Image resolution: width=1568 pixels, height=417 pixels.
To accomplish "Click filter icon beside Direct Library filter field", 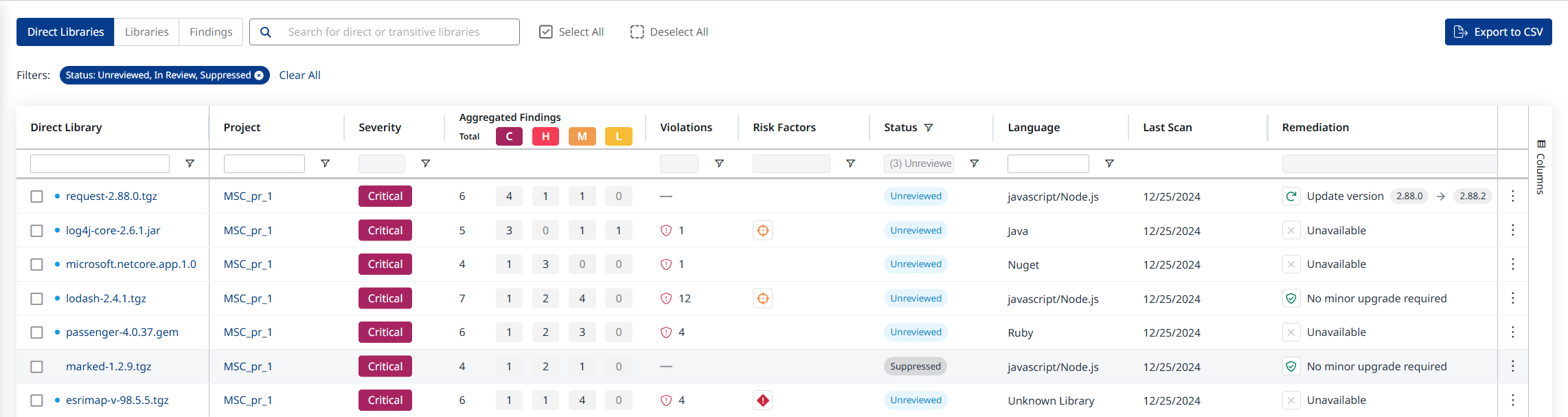I will pyautogui.click(x=190, y=164).
